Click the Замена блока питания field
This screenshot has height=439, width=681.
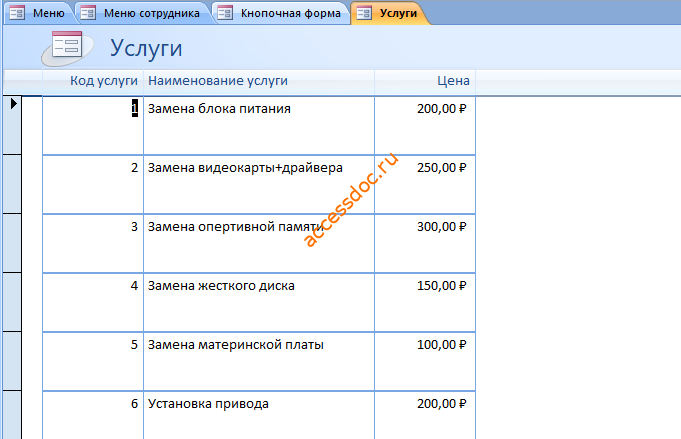point(259,125)
